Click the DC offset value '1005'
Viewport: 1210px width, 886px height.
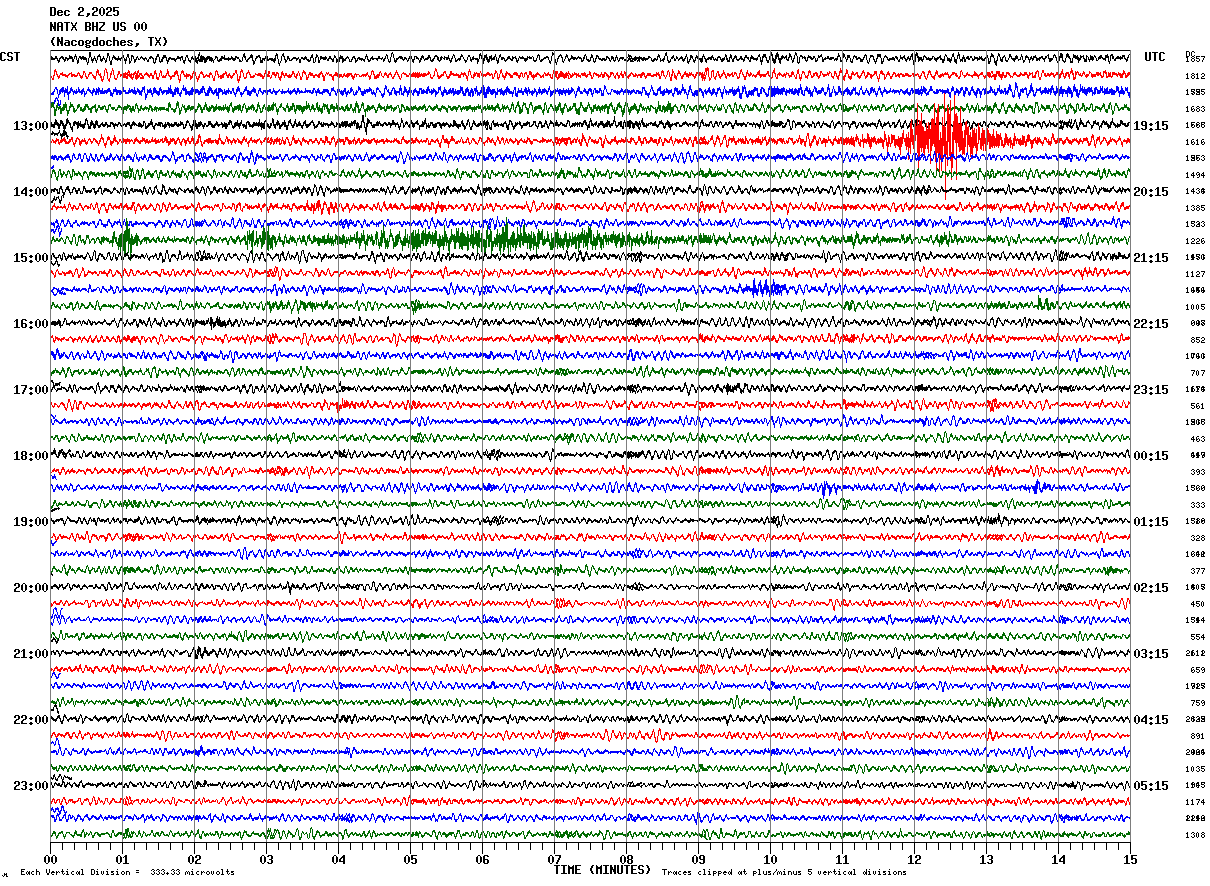(1195, 307)
